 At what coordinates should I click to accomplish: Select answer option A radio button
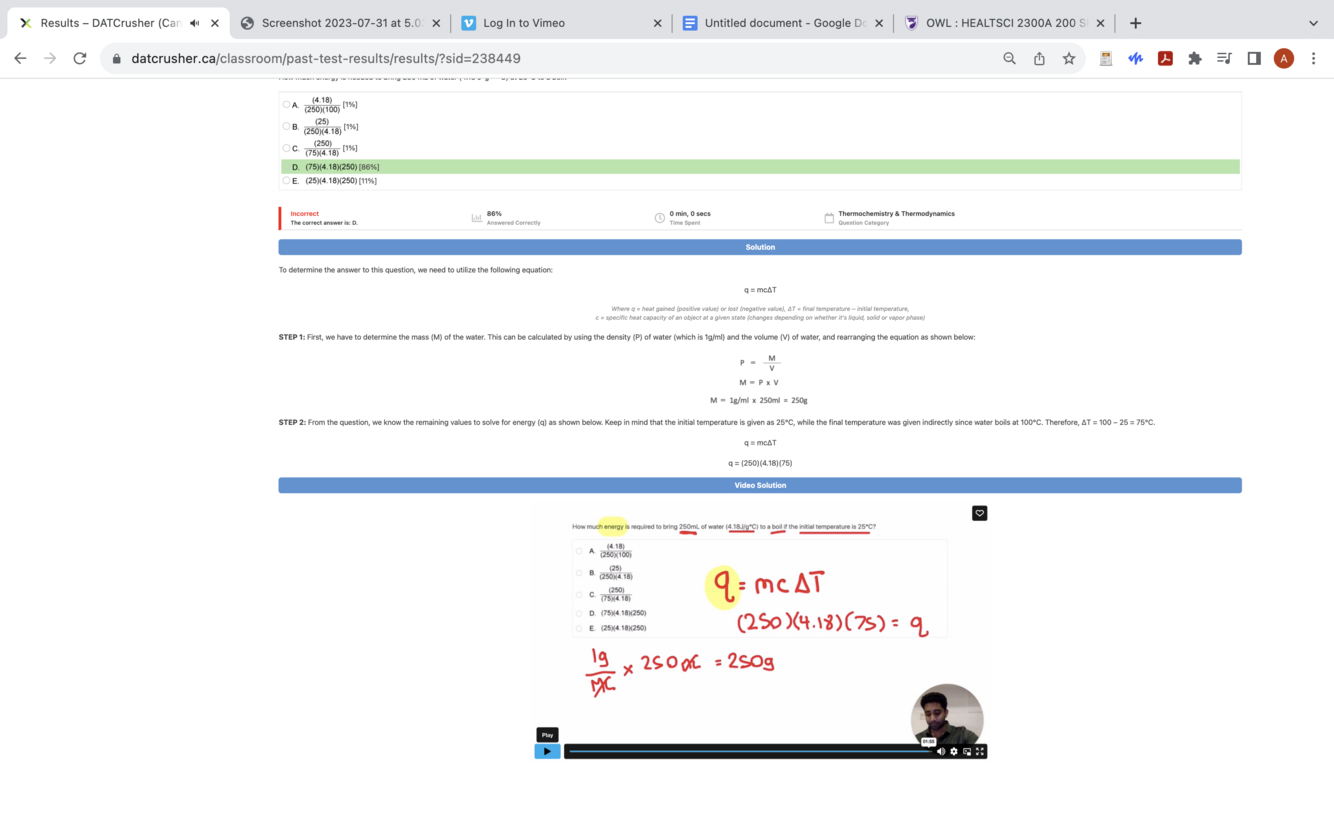(x=286, y=104)
